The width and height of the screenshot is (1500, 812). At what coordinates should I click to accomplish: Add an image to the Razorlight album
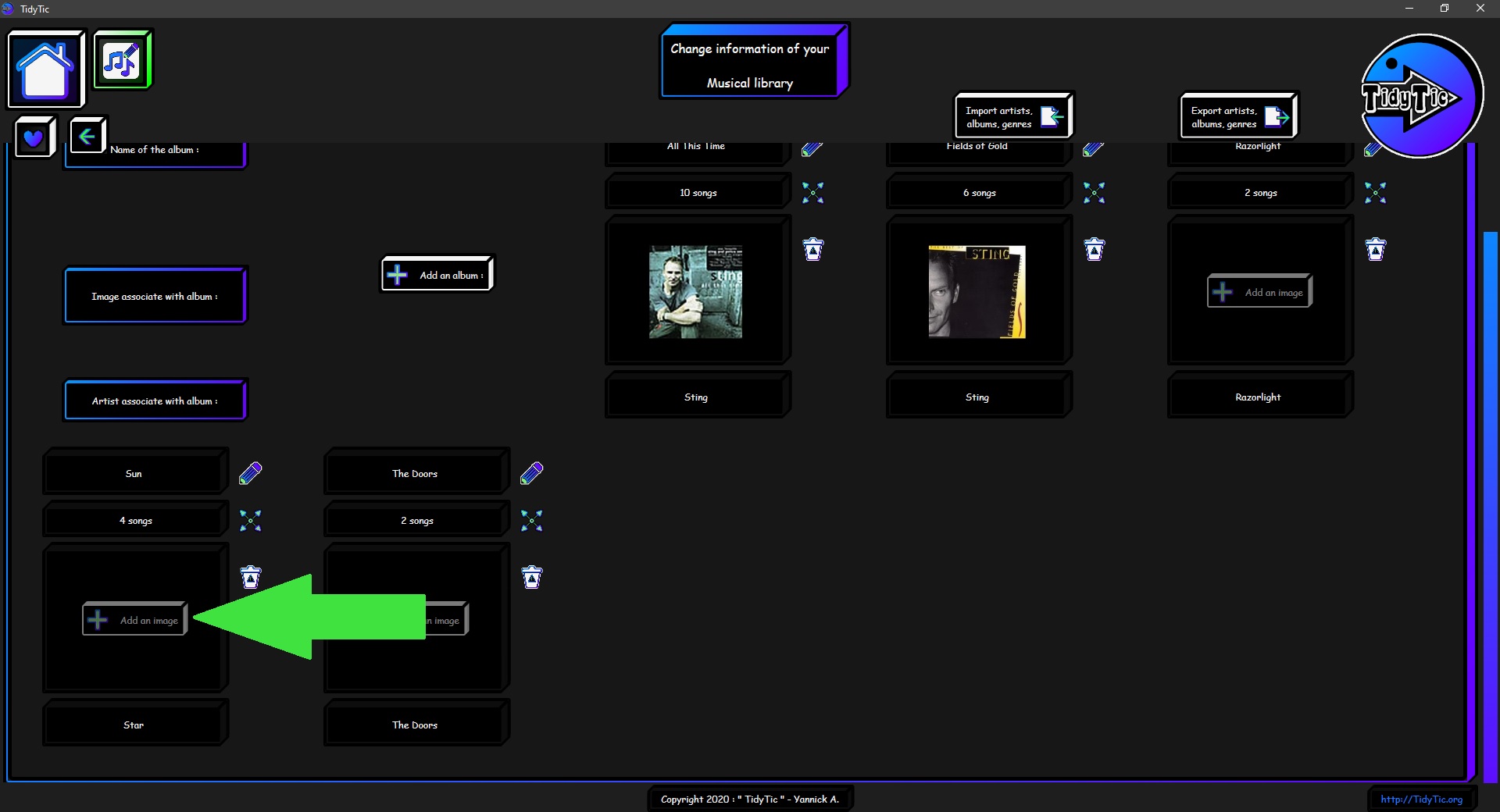click(x=1260, y=291)
